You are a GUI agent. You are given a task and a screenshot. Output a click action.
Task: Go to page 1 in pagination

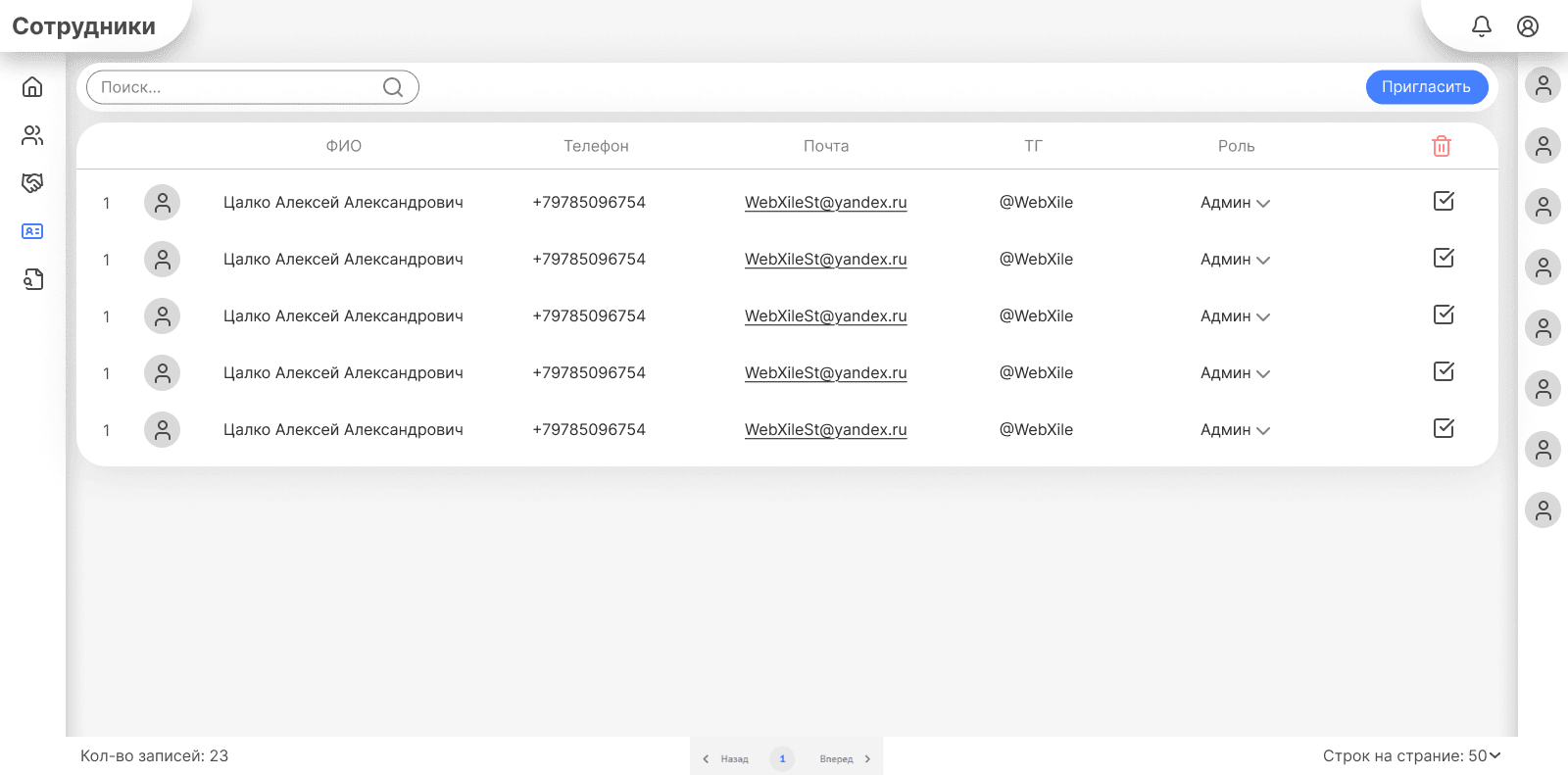(x=782, y=758)
